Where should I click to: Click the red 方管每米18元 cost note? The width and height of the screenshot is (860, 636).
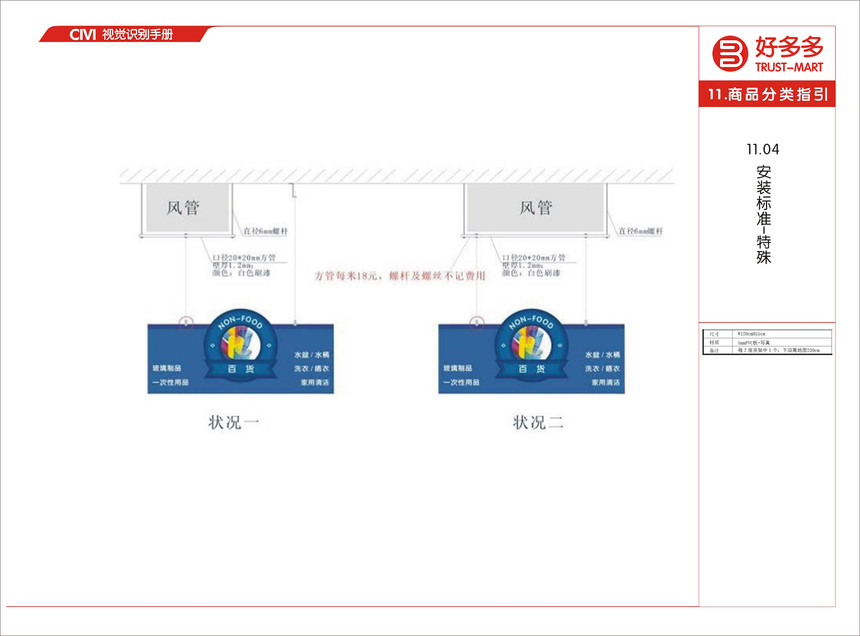[400, 276]
